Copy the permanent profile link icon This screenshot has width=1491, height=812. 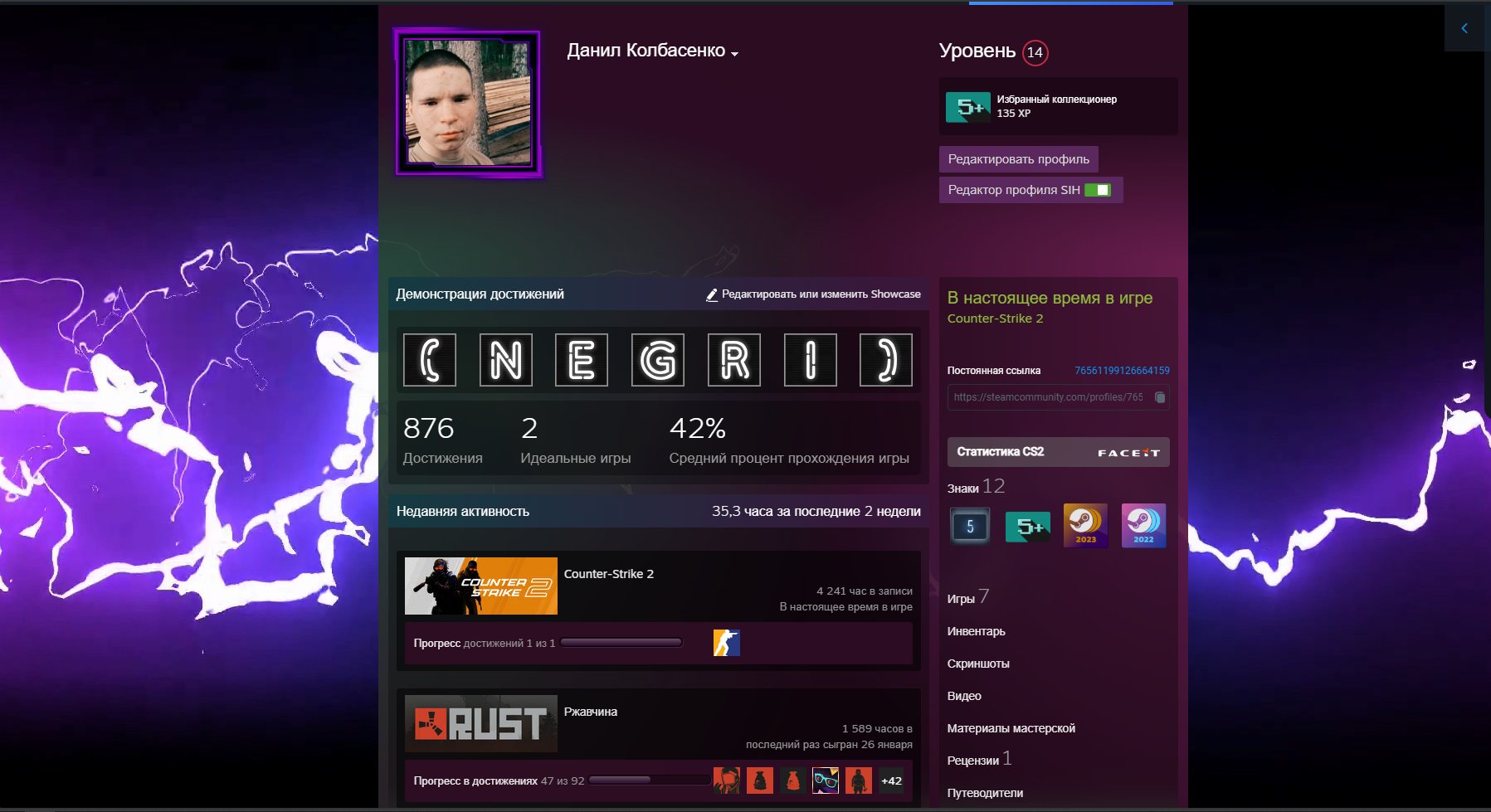[1160, 397]
